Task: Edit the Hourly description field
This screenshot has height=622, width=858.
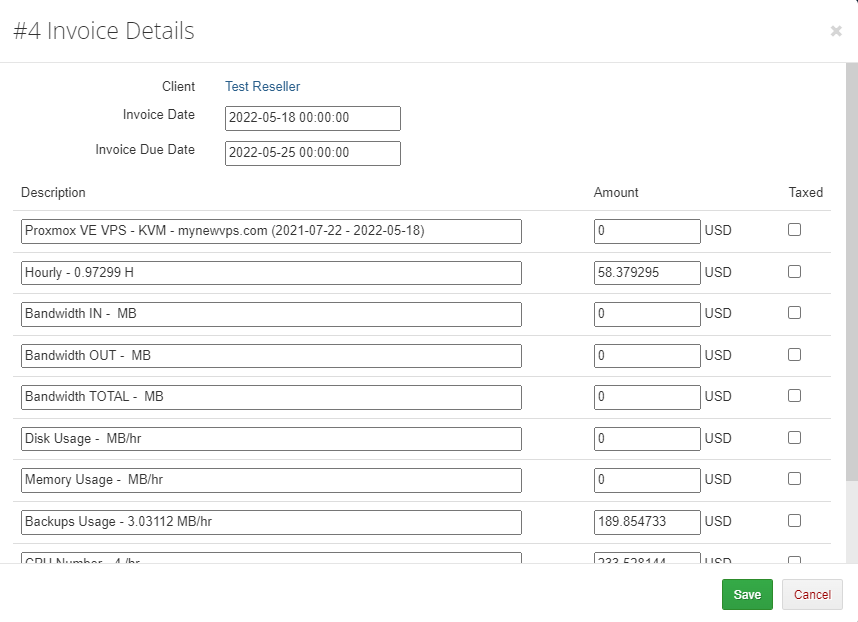Action: (271, 272)
